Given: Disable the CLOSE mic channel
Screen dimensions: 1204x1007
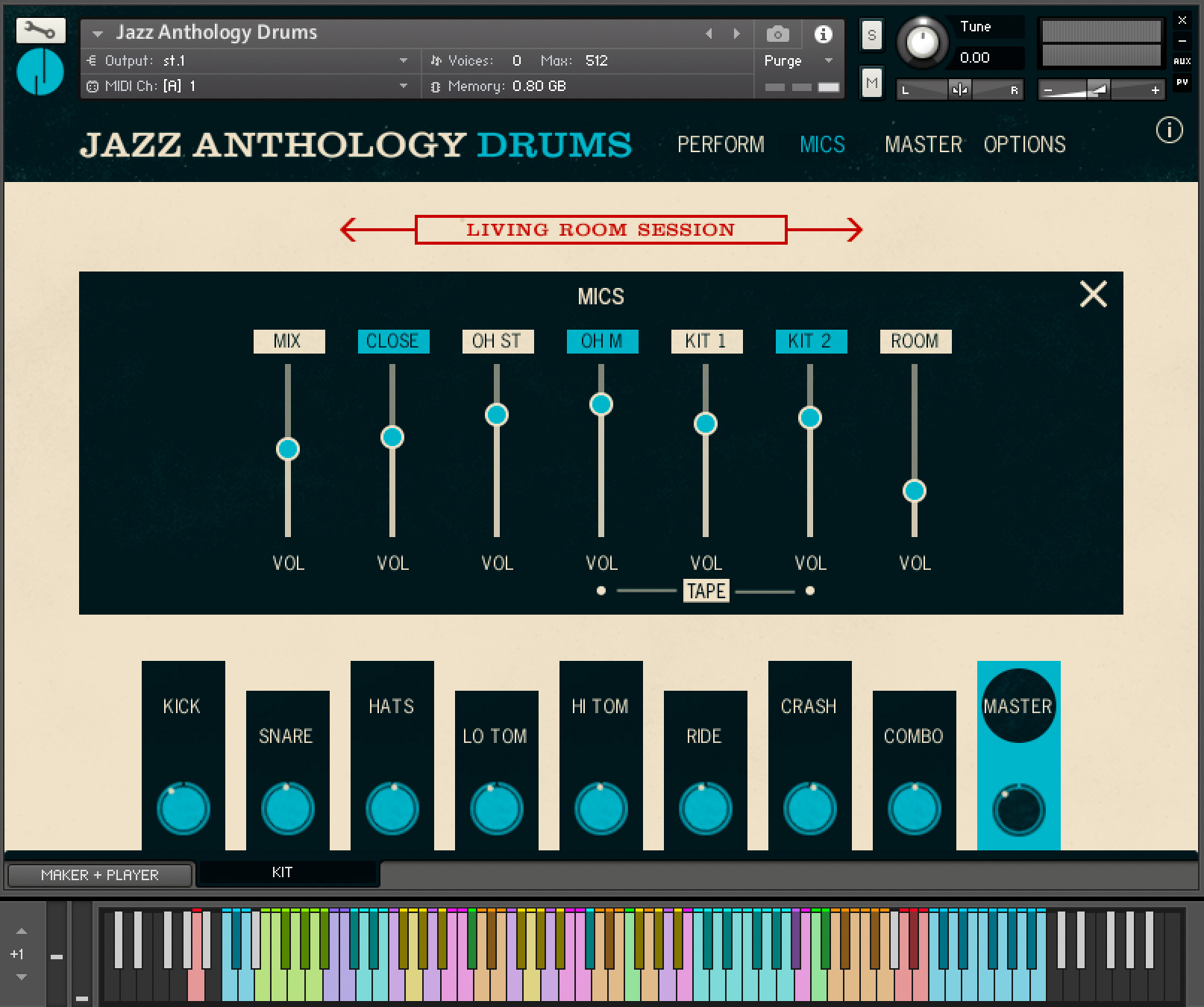Looking at the screenshot, I should coord(393,341).
